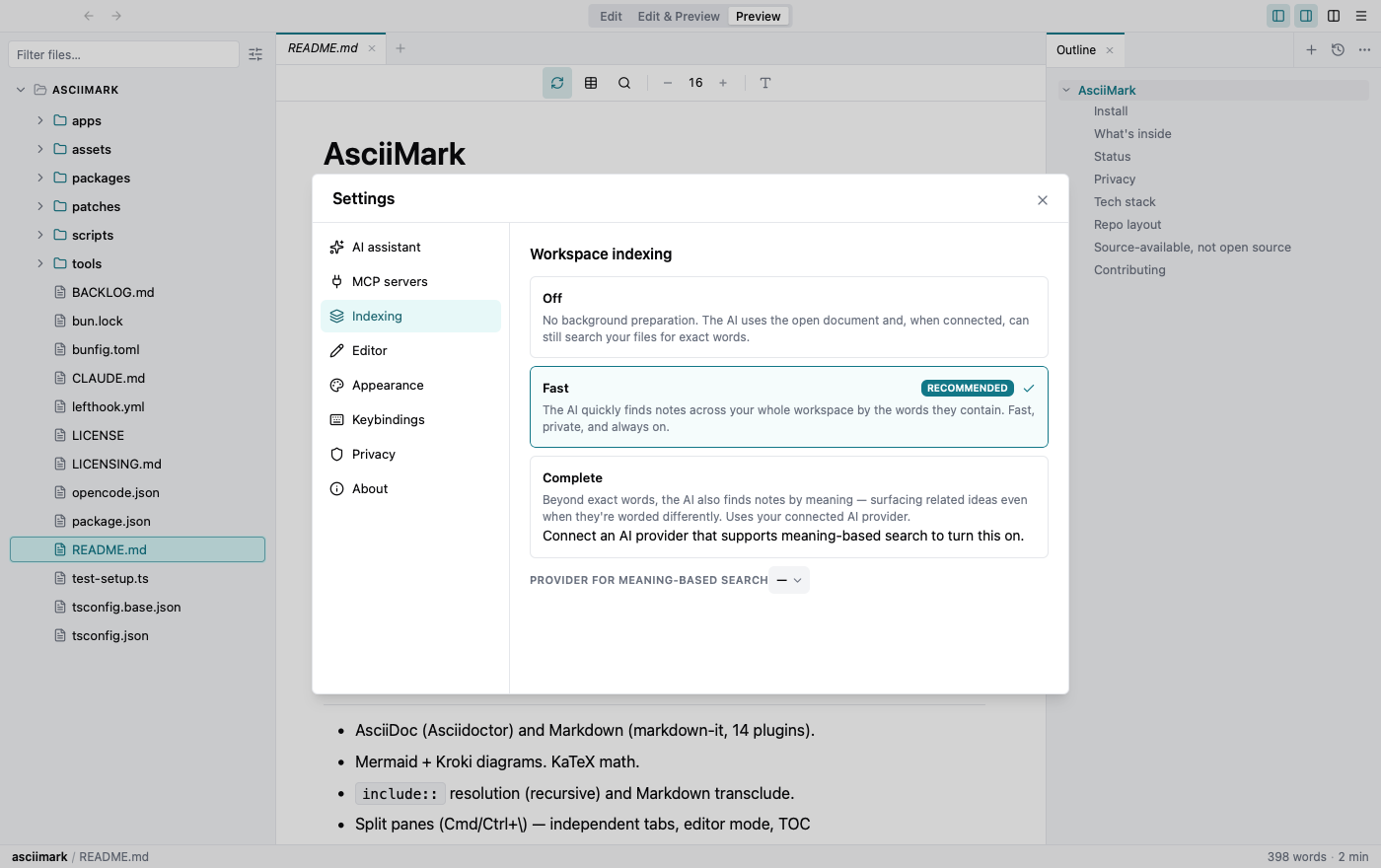The height and width of the screenshot is (868, 1381).
Task: Expand the packages folder
Action: tap(40, 178)
